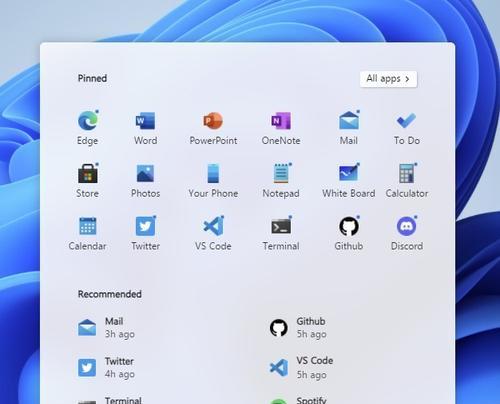Image resolution: width=500 pixels, height=404 pixels.
Task: Open pinned Github app
Action: pos(349,233)
